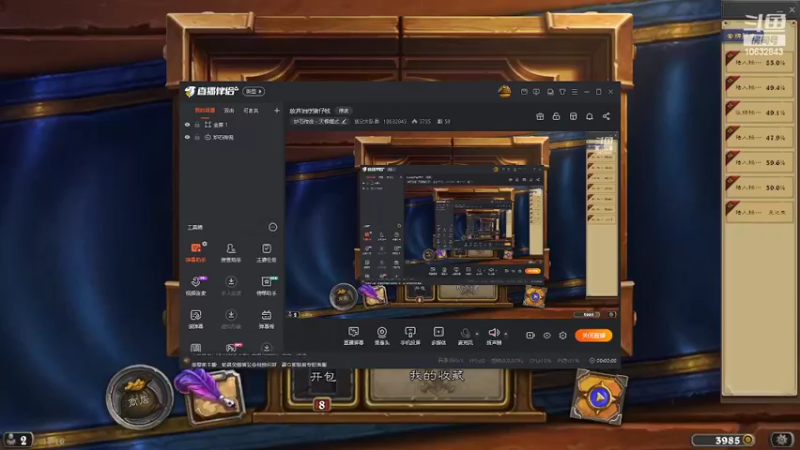
Task: Click the 3985 gold counter
Action: coord(723,440)
